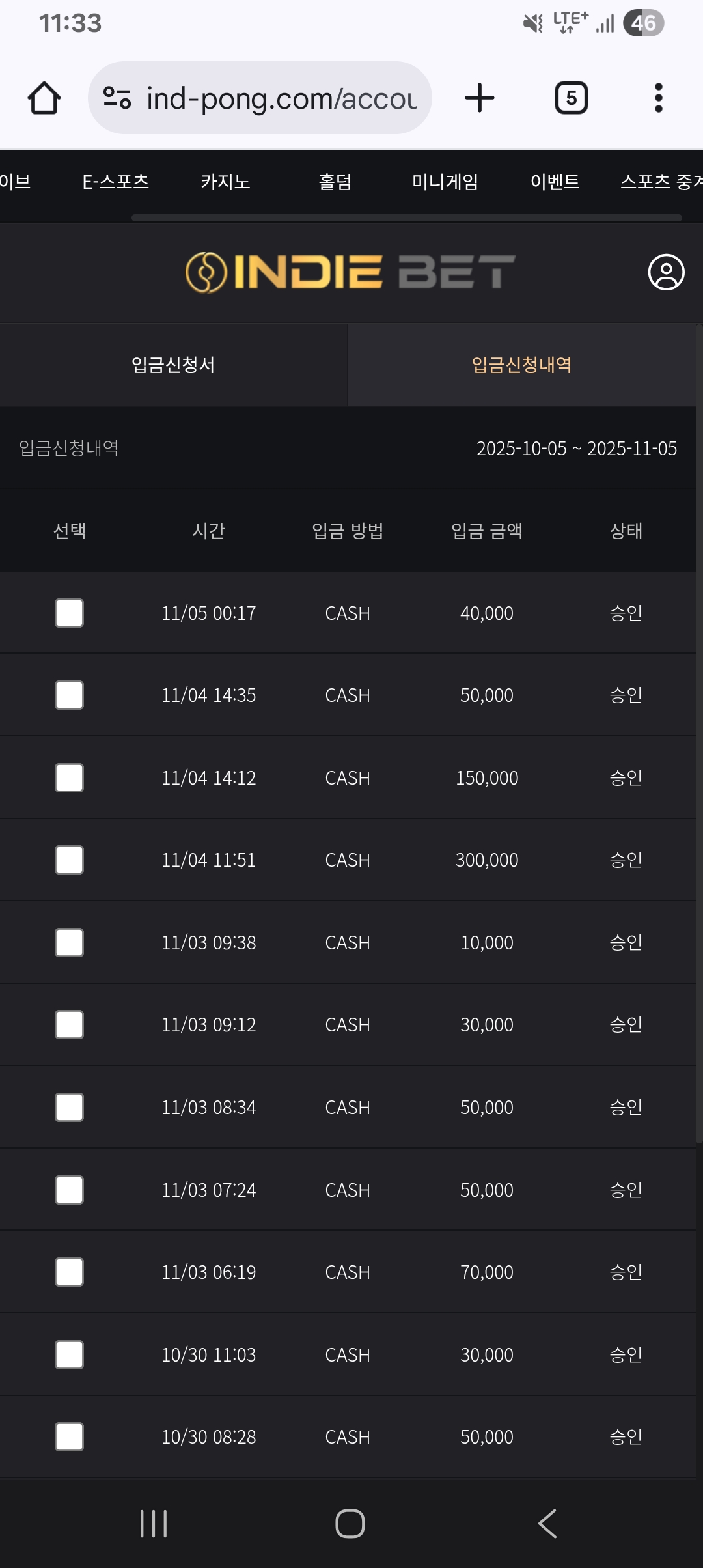Viewport: 703px width, 1568px height.
Task: Click the date range 2025-10-05 ~ 2025-11-05
Action: (576, 449)
